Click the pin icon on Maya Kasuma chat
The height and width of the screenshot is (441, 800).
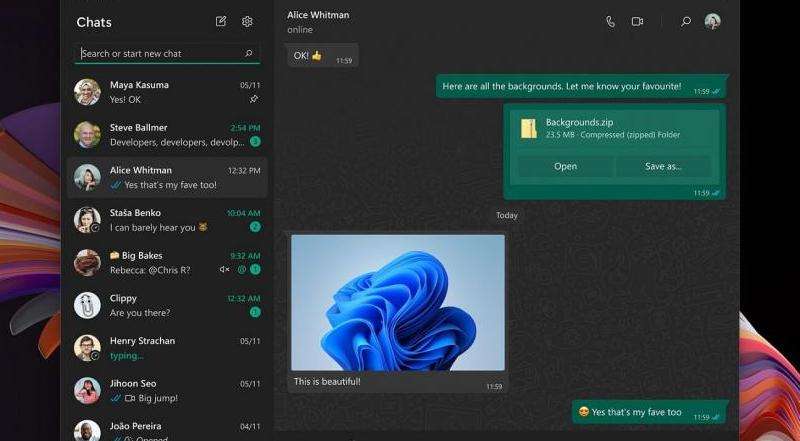tap(253, 100)
